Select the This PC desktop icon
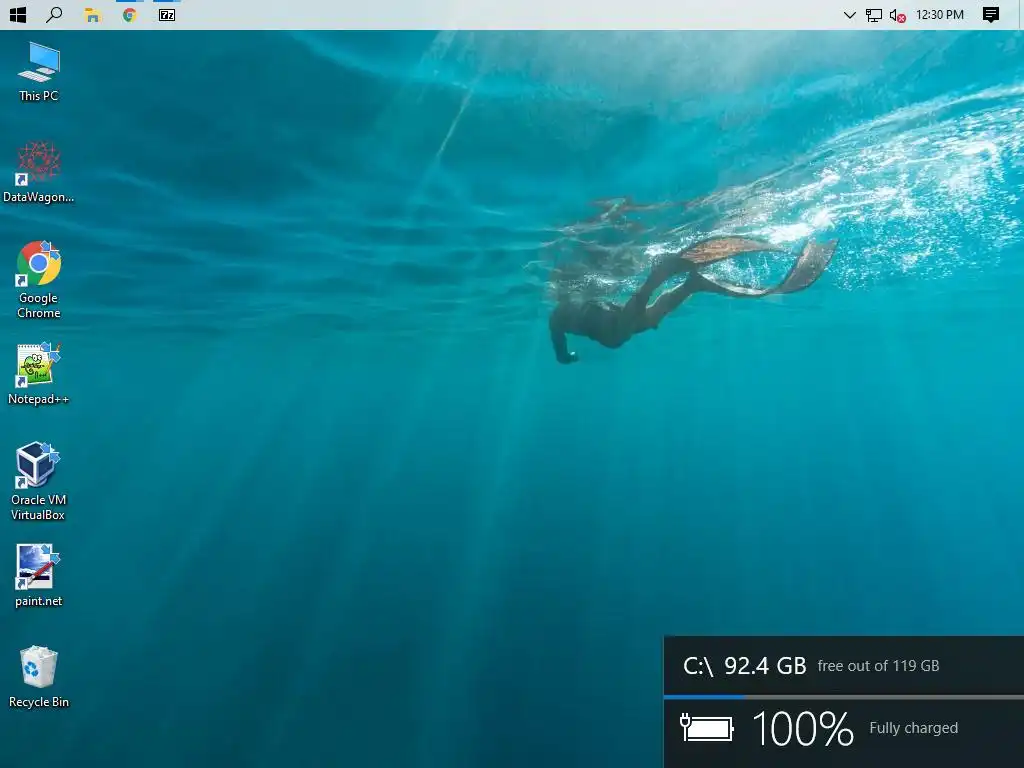The image size is (1024, 768). click(39, 72)
